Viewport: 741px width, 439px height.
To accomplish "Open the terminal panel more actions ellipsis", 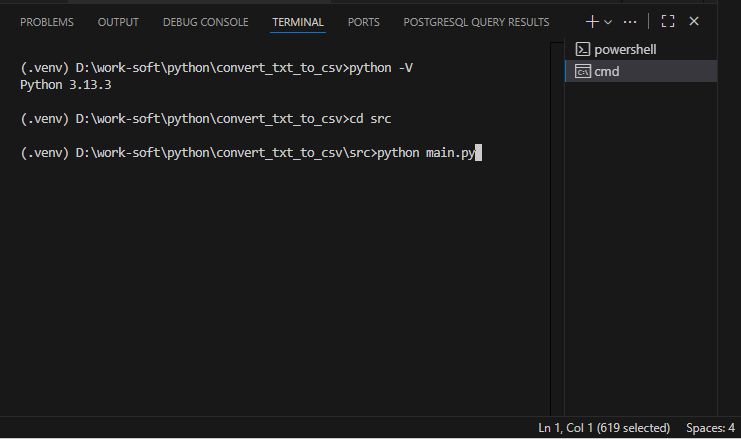I will click(630, 22).
